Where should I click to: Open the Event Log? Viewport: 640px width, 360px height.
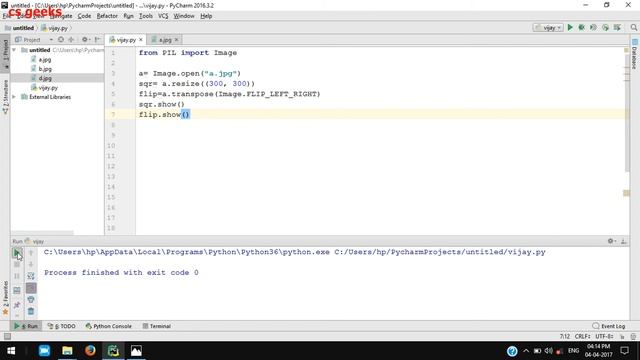coord(609,326)
